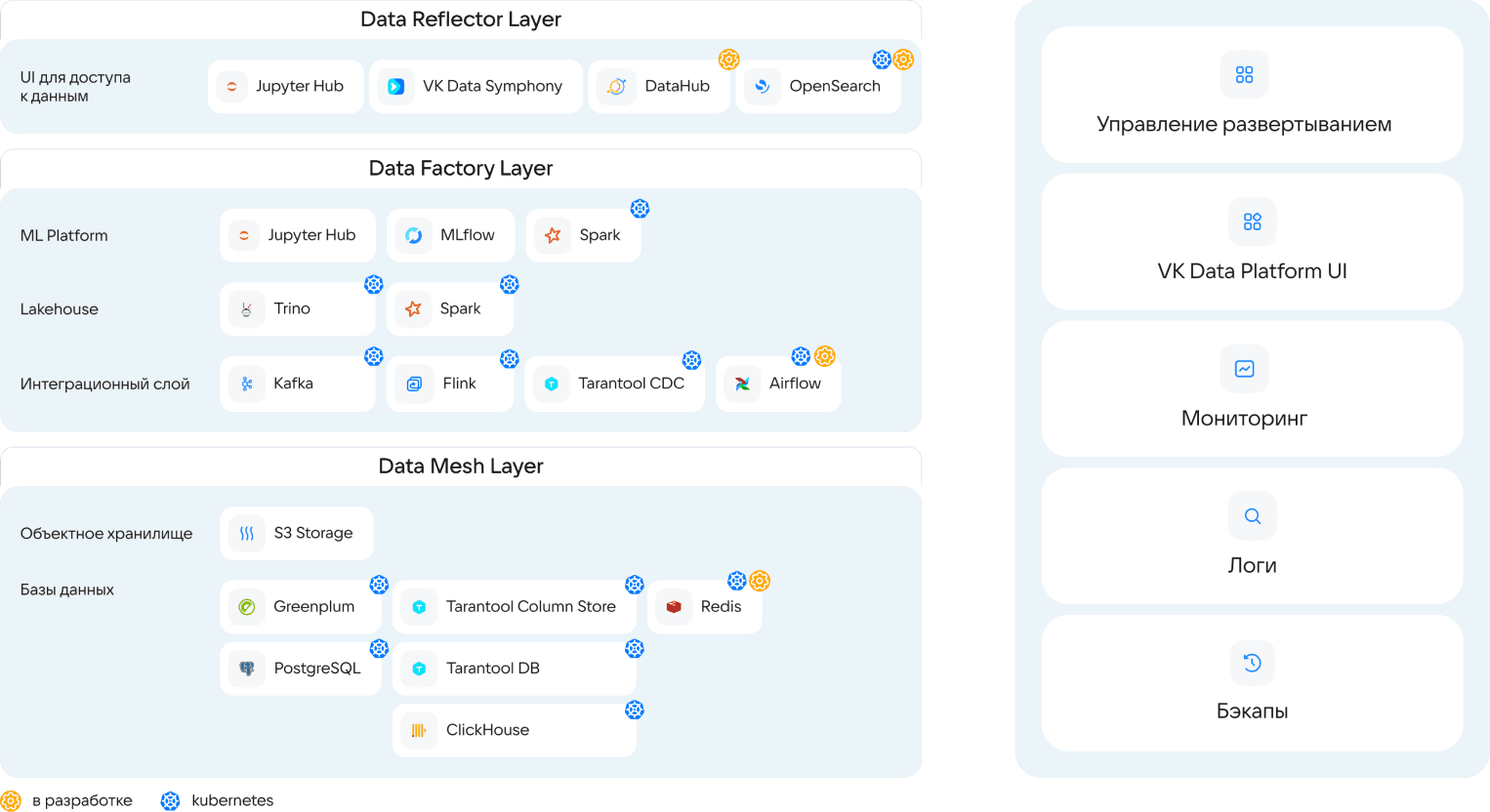Click the Интеграционный слой row label

coord(105,385)
